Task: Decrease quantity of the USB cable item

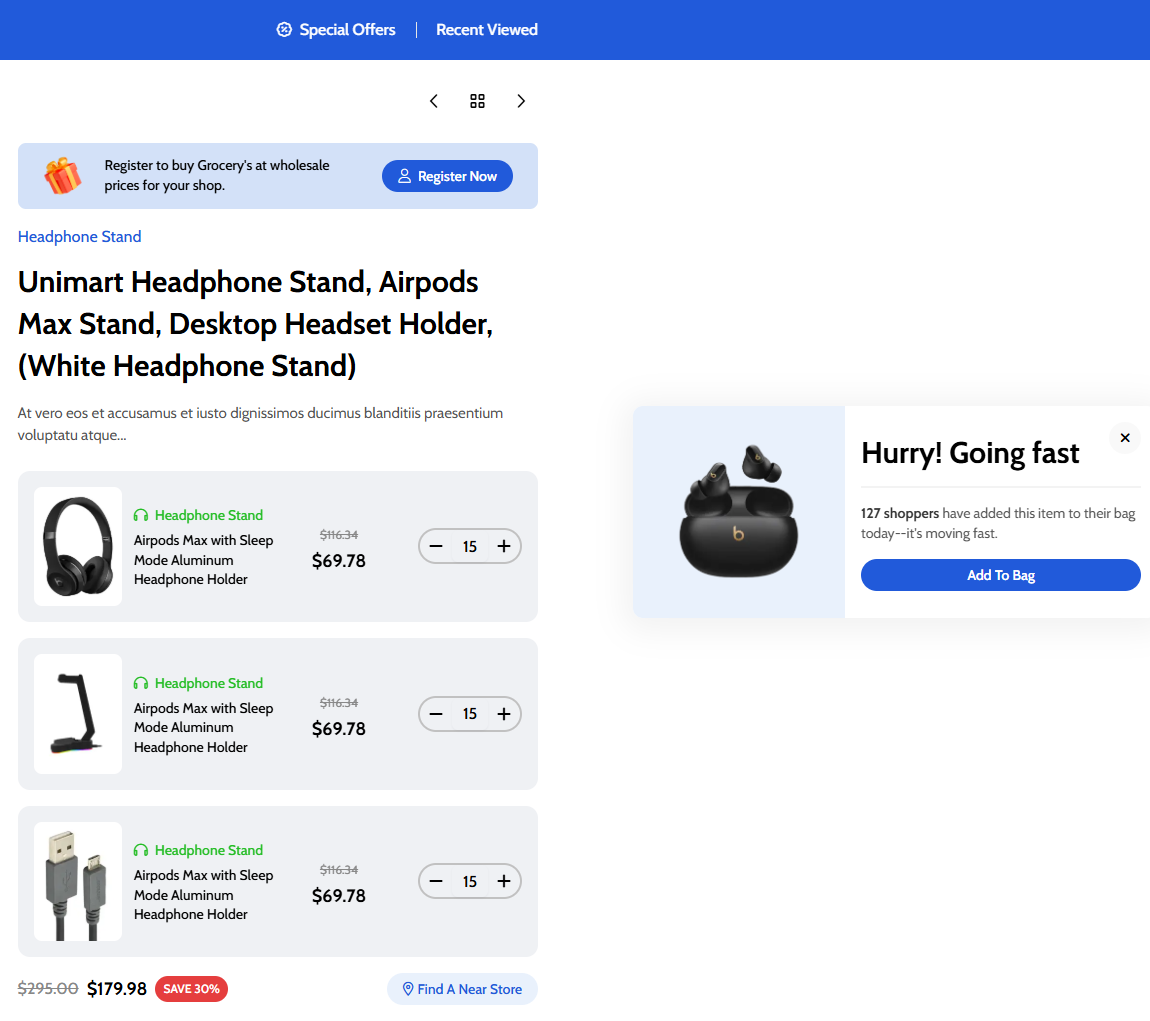Action: [x=436, y=881]
